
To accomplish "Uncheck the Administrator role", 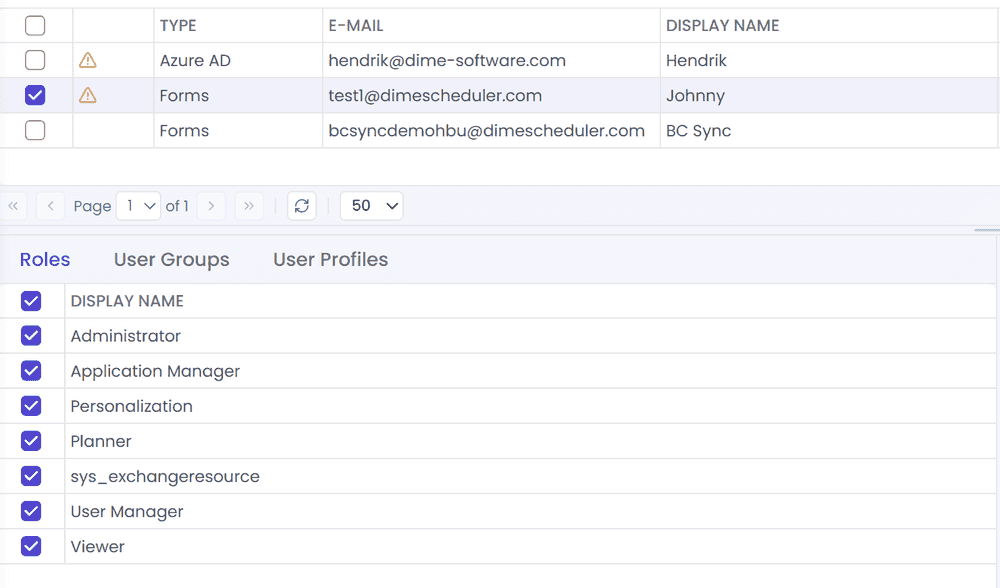I will click(x=31, y=336).
